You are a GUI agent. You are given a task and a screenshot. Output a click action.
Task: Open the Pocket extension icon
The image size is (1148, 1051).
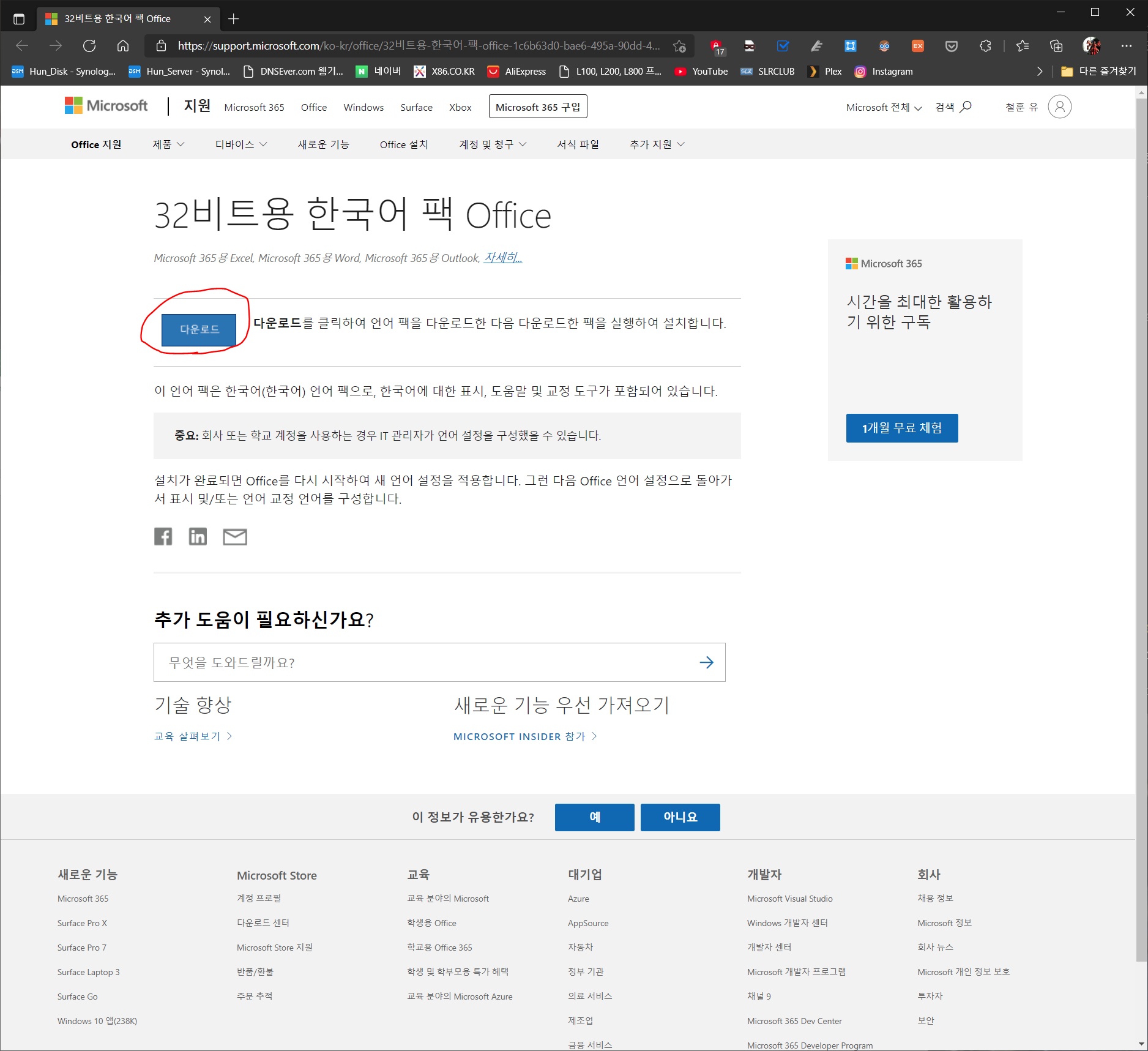[952, 46]
